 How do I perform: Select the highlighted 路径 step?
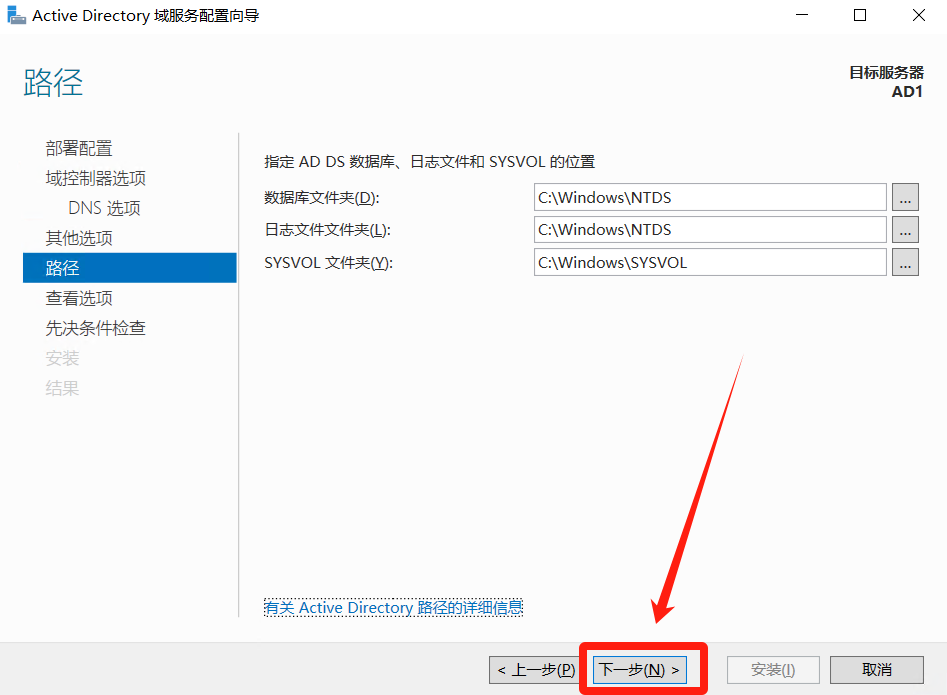click(62, 268)
